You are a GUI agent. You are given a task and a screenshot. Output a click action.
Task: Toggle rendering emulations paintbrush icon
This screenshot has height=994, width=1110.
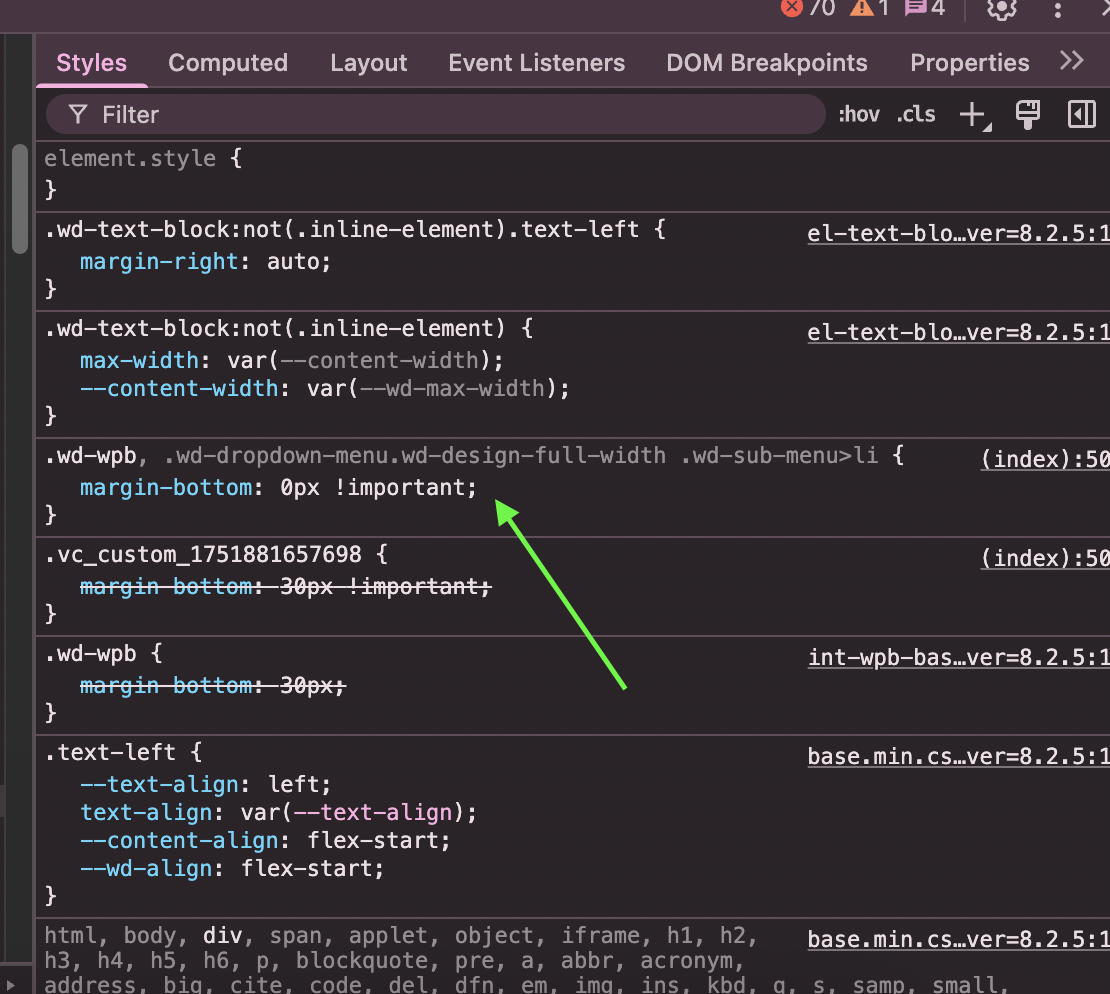(x=1028, y=114)
